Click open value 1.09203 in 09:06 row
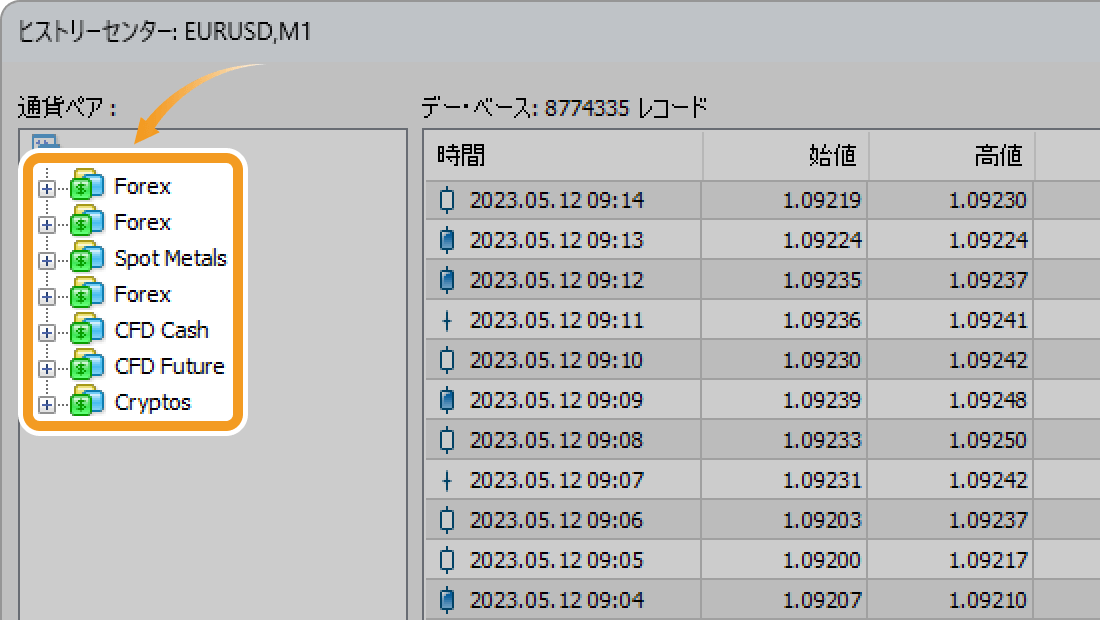 pyautogui.click(x=821, y=520)
